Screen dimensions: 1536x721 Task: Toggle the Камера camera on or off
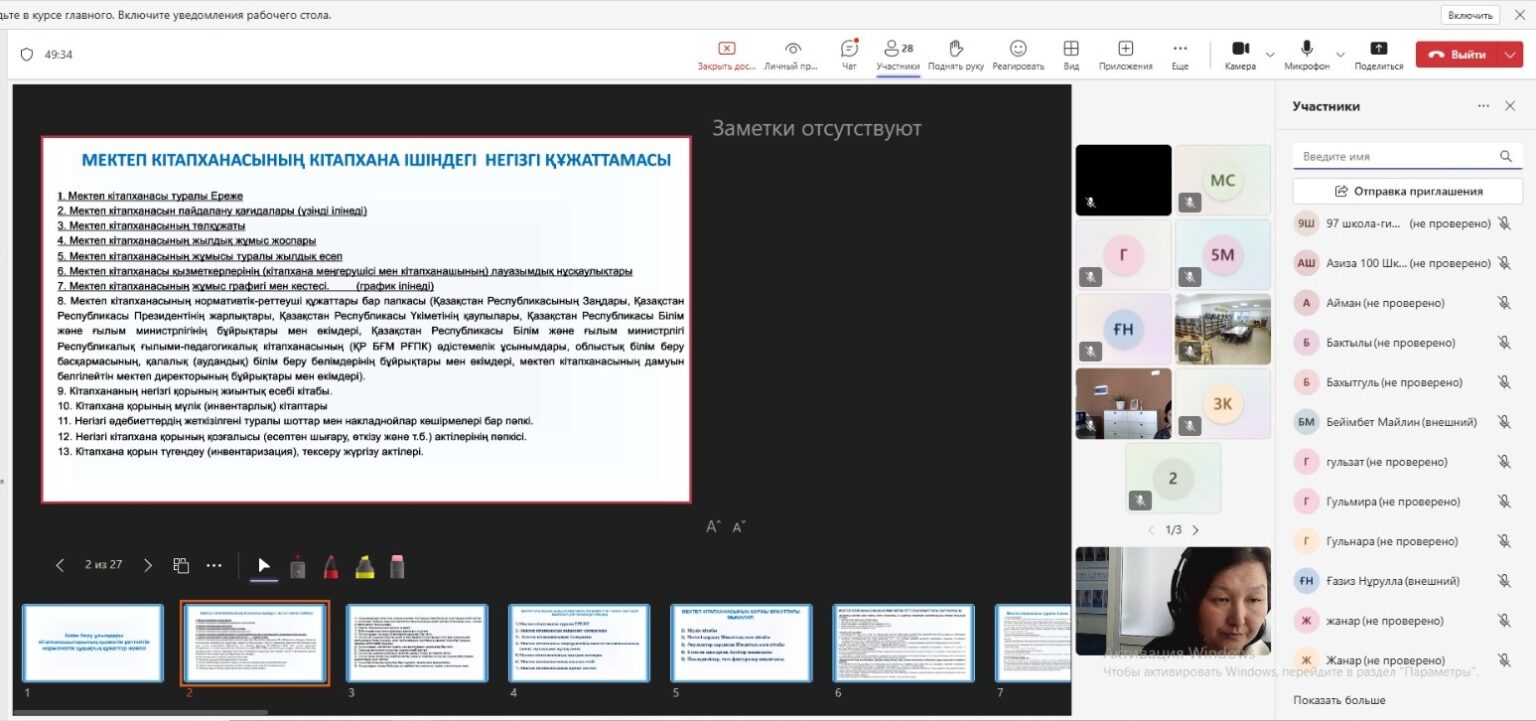[1240, 54]
